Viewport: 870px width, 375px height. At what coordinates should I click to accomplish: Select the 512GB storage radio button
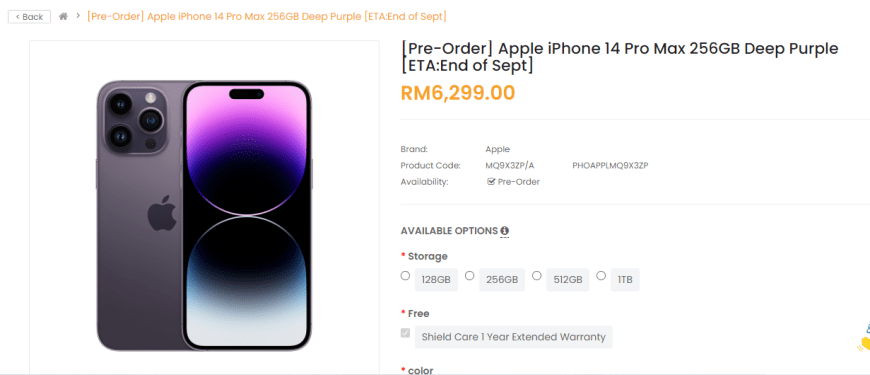coord(537,275)
